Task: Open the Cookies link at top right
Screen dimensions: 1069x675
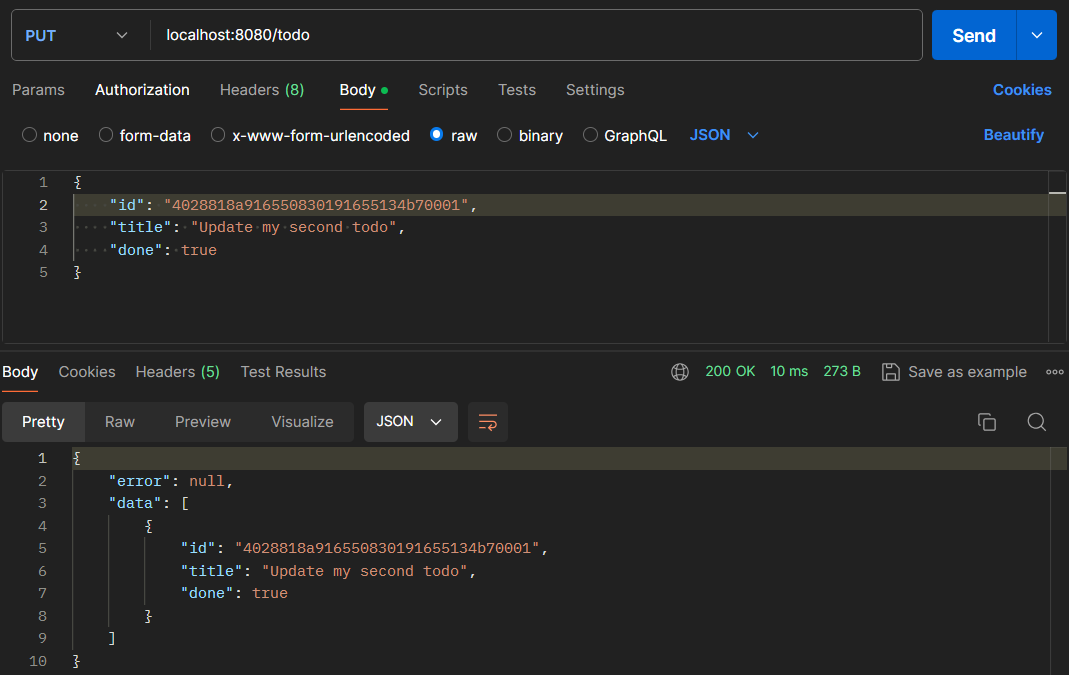Action: point(1022,90)
